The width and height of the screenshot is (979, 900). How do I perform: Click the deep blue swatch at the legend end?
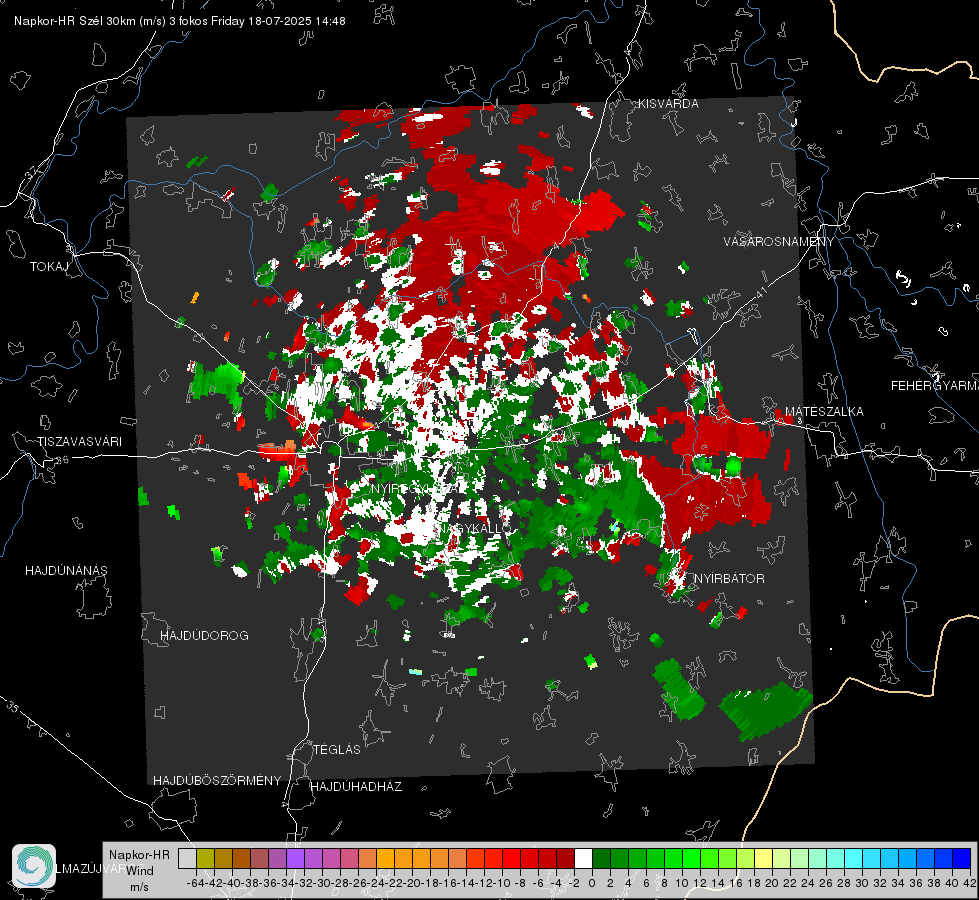click(962, 859)
